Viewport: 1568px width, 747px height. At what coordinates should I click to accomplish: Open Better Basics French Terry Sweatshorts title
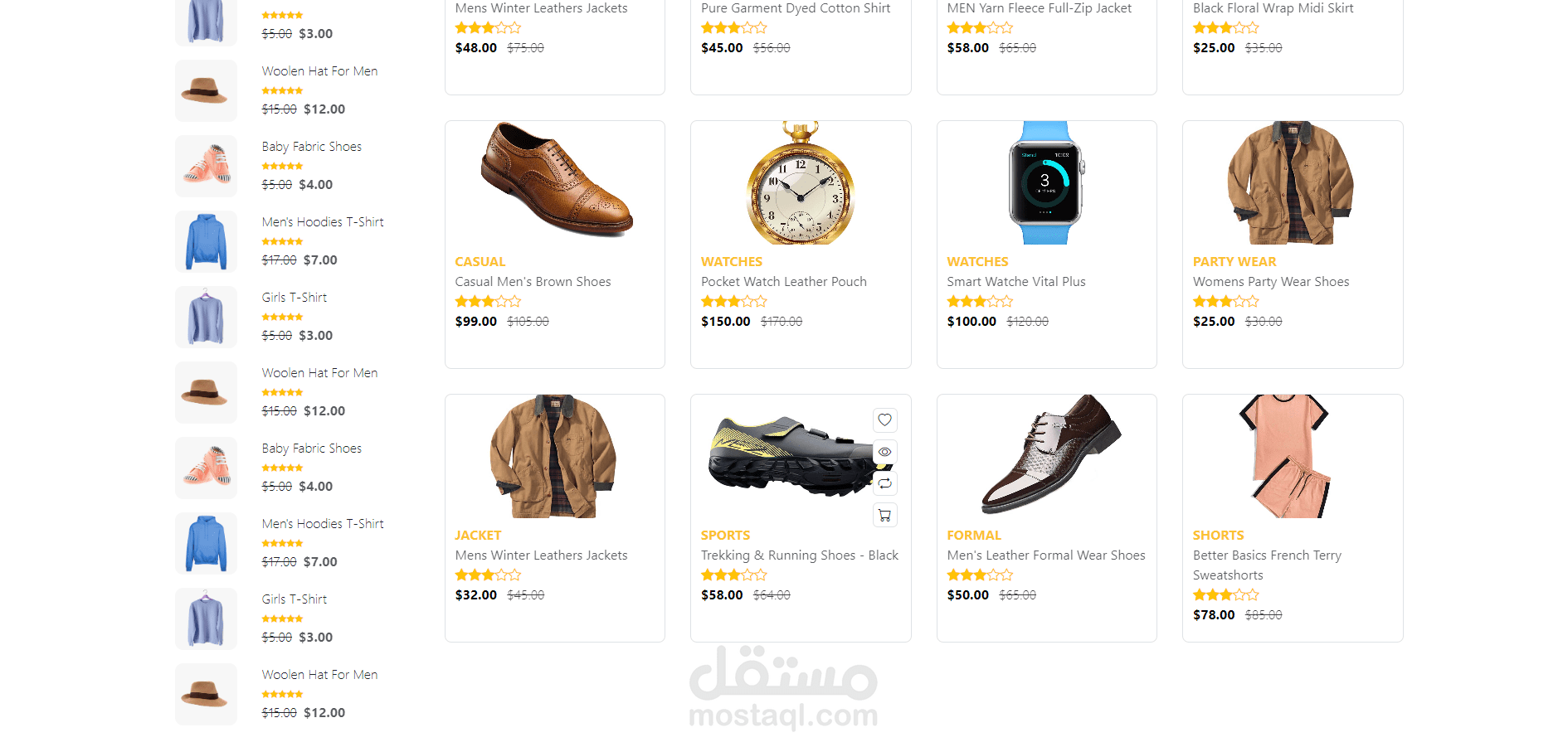[1267, 565]
